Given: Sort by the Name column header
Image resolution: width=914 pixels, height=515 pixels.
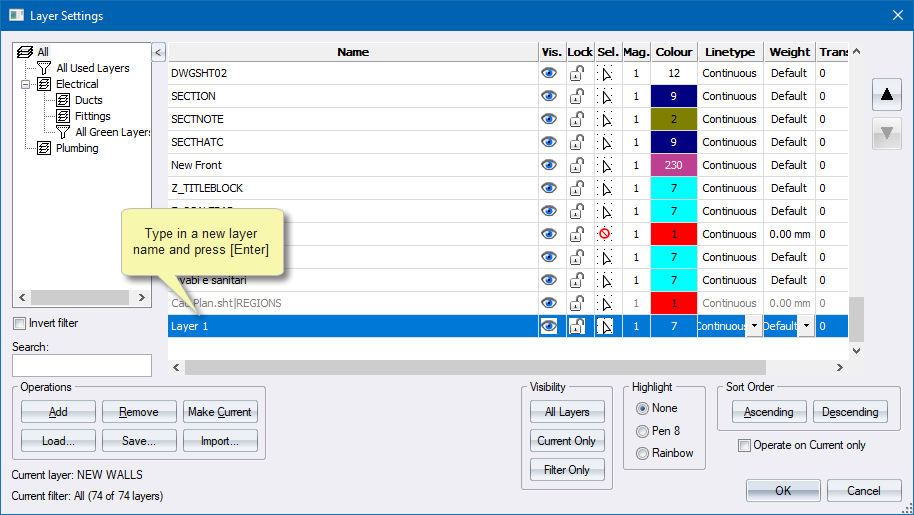Looking at the screenshot, I should pos(352,52).
